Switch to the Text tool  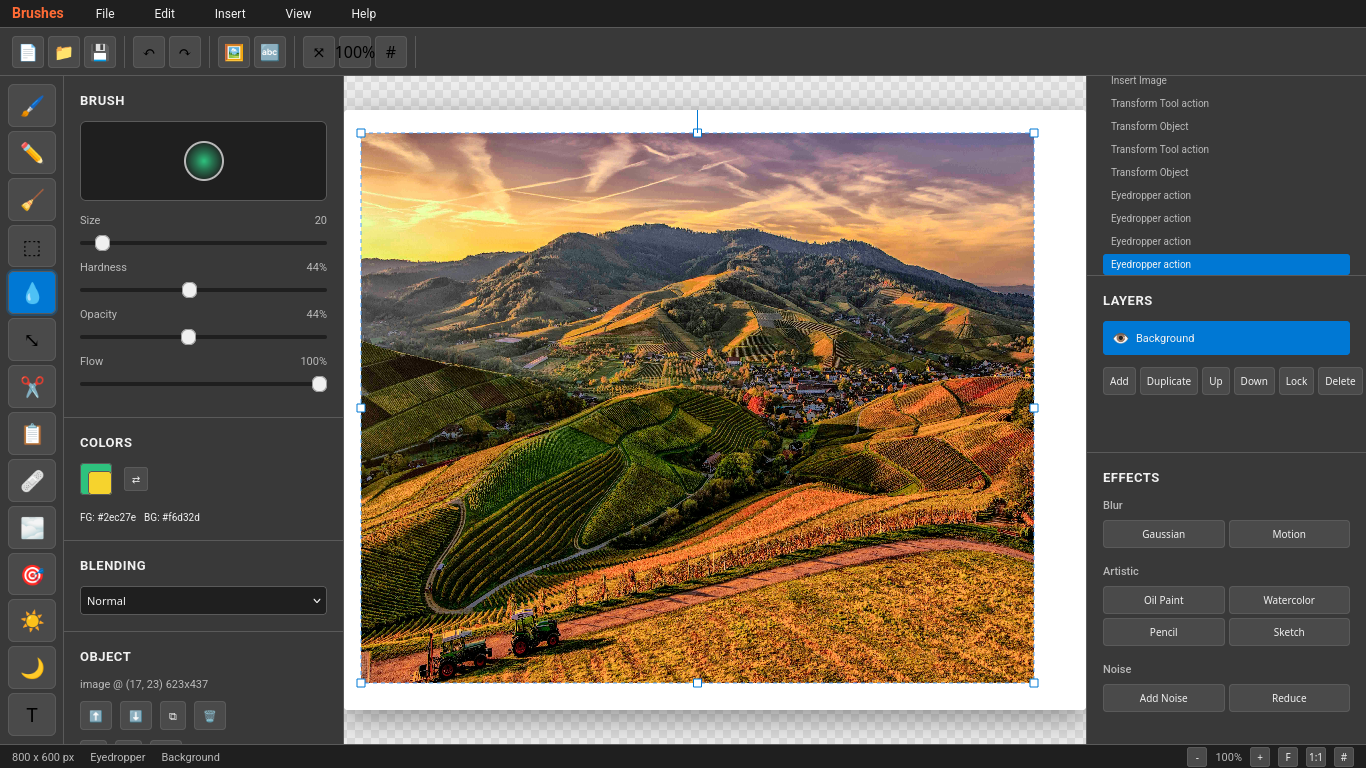[31, 714]
